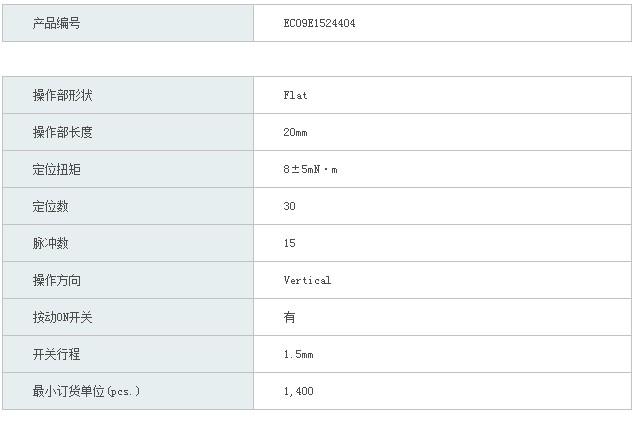This screenshot has width=635, height=440.
Task: Click the 操作部长度 label
Action: pos(62,132)
